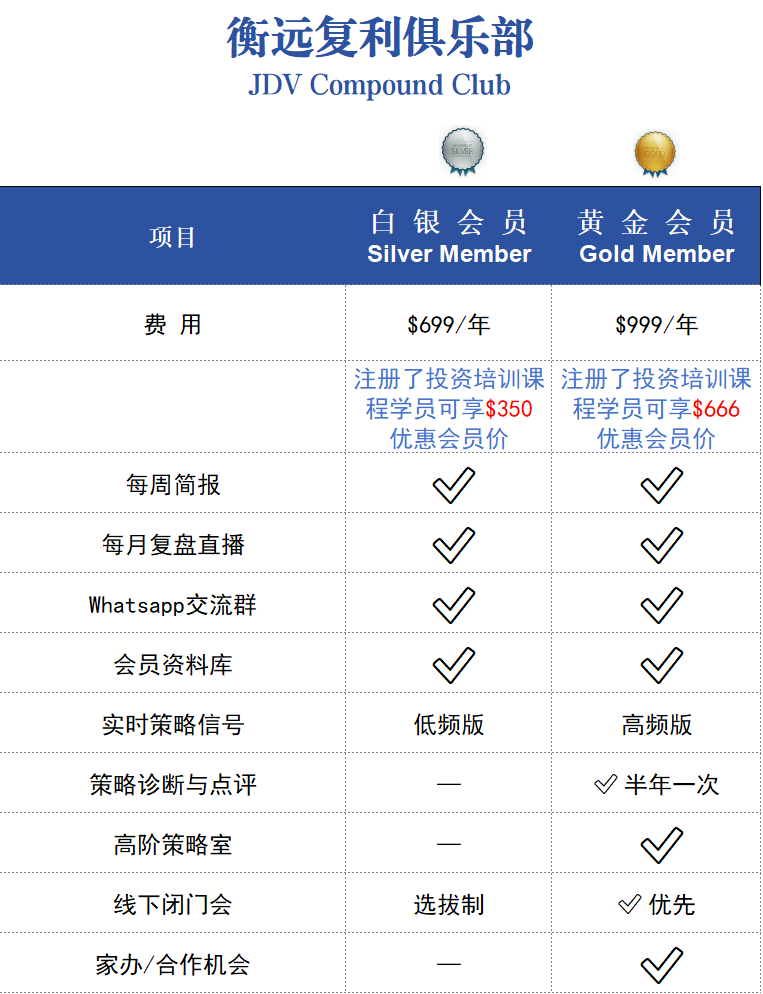Viewport: 763px width, 994px height.
Task: Click Gold checkmark for 高阶策略室
Action: pos(661,845)
